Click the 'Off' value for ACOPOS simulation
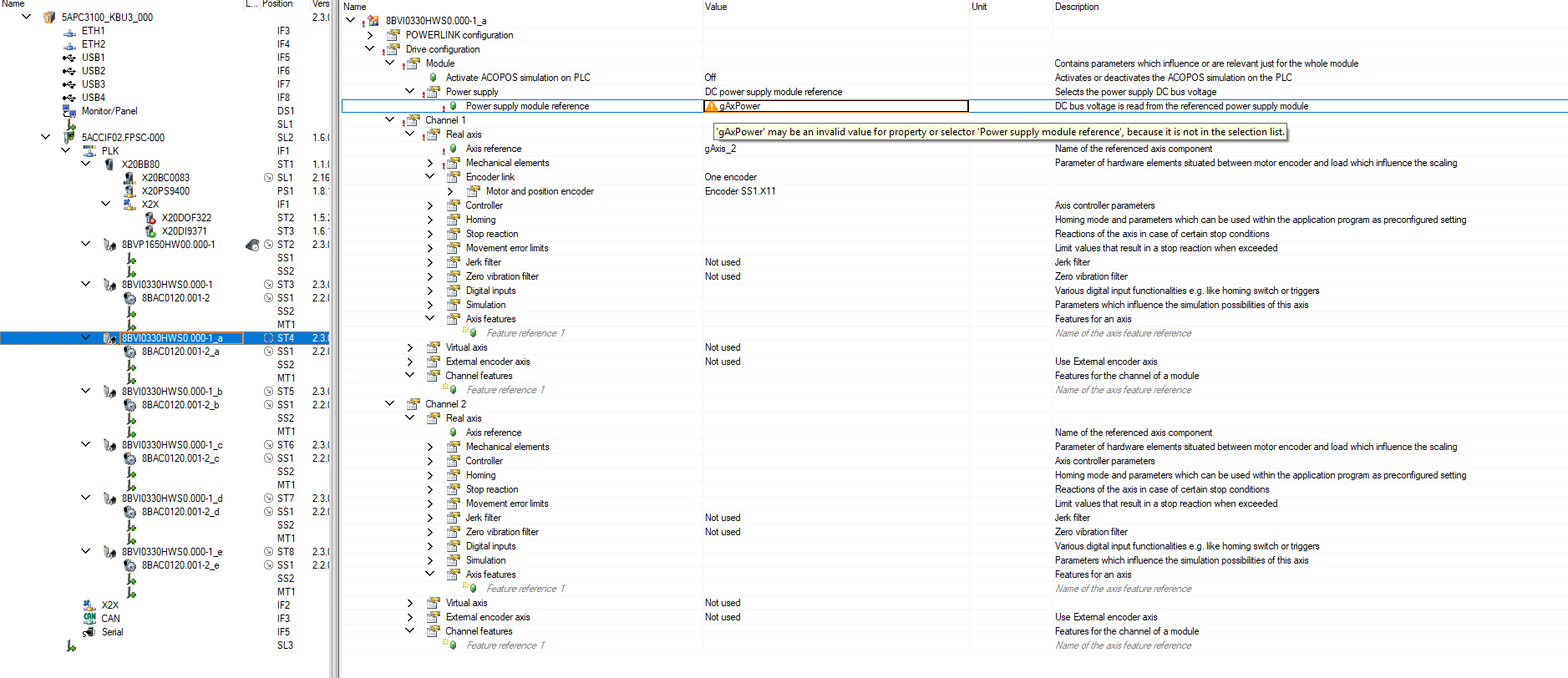Screen dimensions: 1568x678 click(x=710, y=78)
